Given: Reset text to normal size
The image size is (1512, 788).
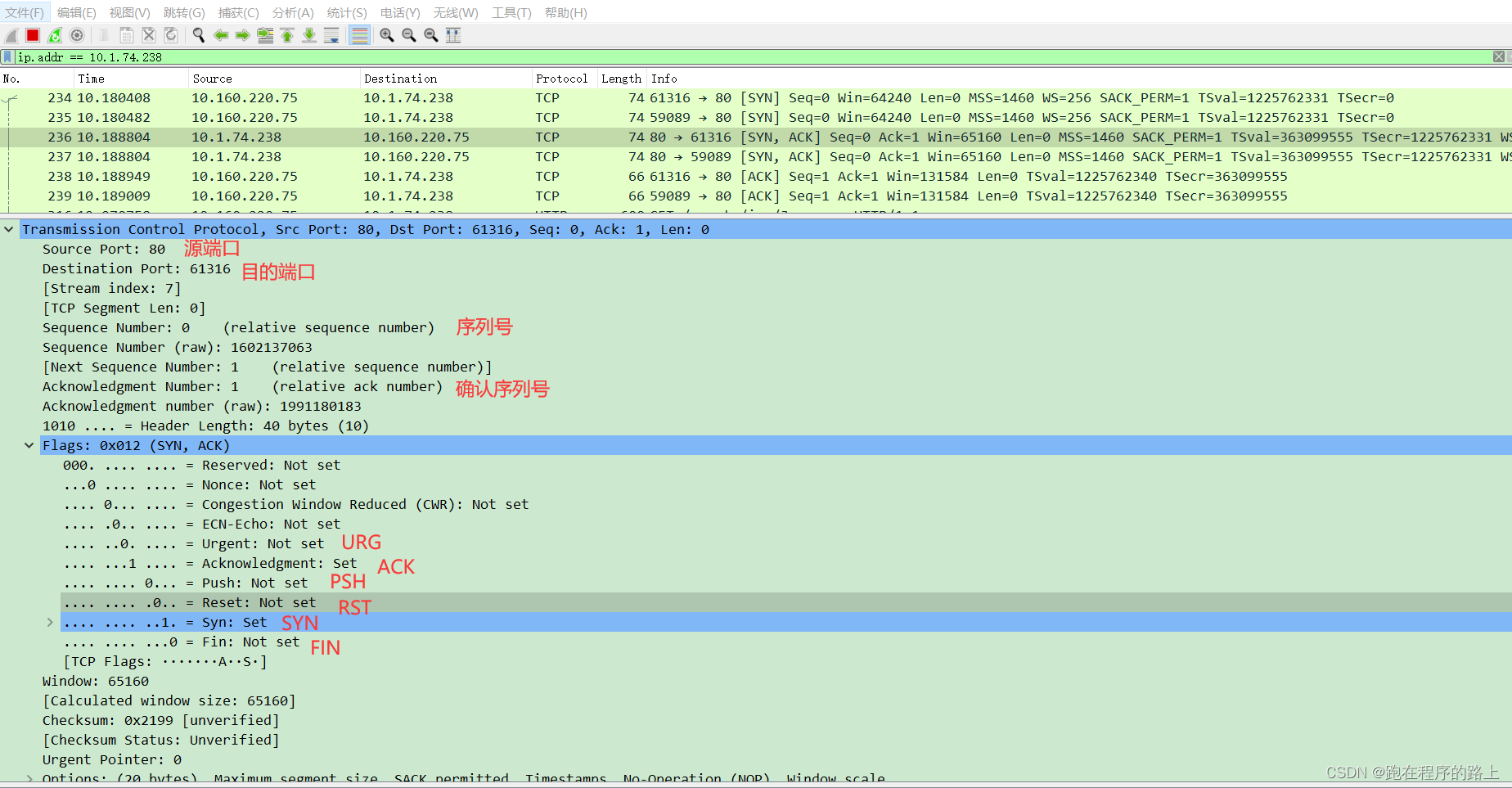Looking at the screenshot, I should 431,35.
